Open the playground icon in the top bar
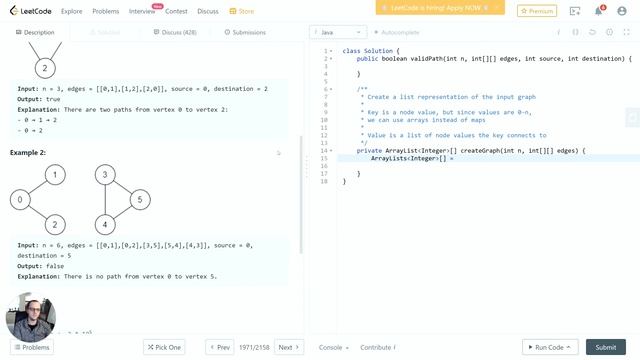Image resolution: width=640 pixels, height=360 pixels. point(575,11)
